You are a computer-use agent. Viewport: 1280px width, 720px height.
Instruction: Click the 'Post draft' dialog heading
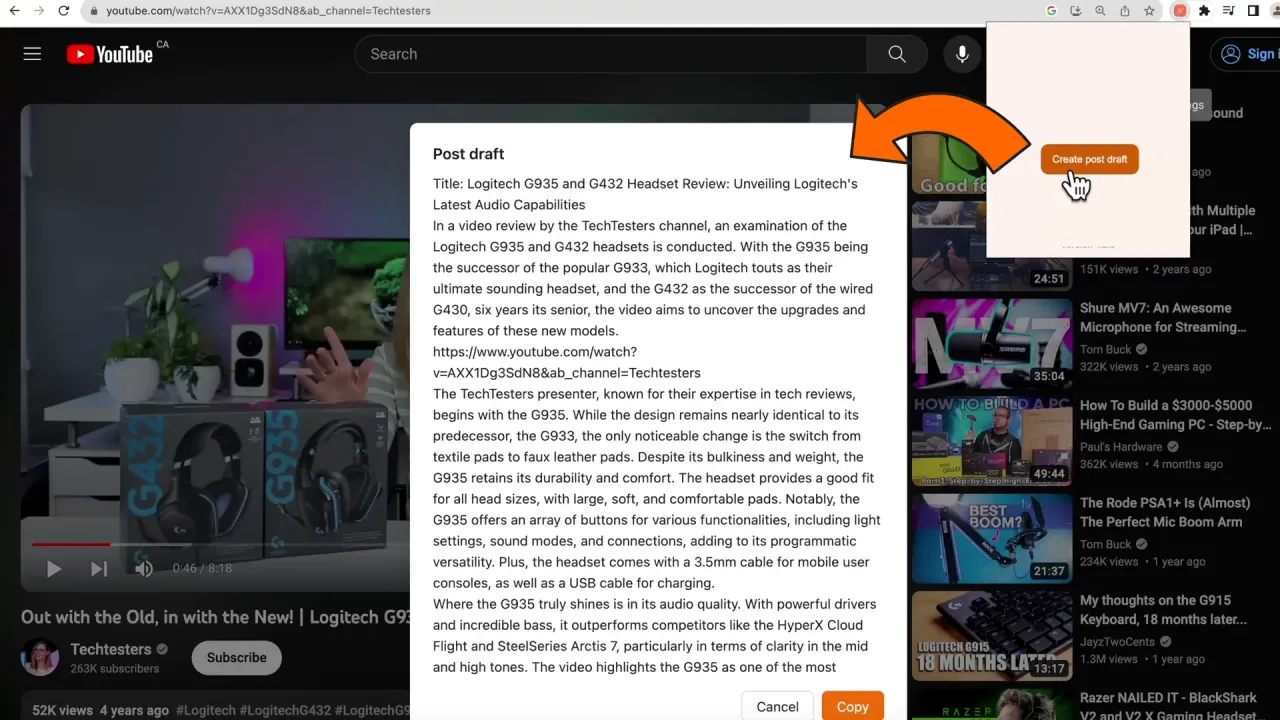468,154
